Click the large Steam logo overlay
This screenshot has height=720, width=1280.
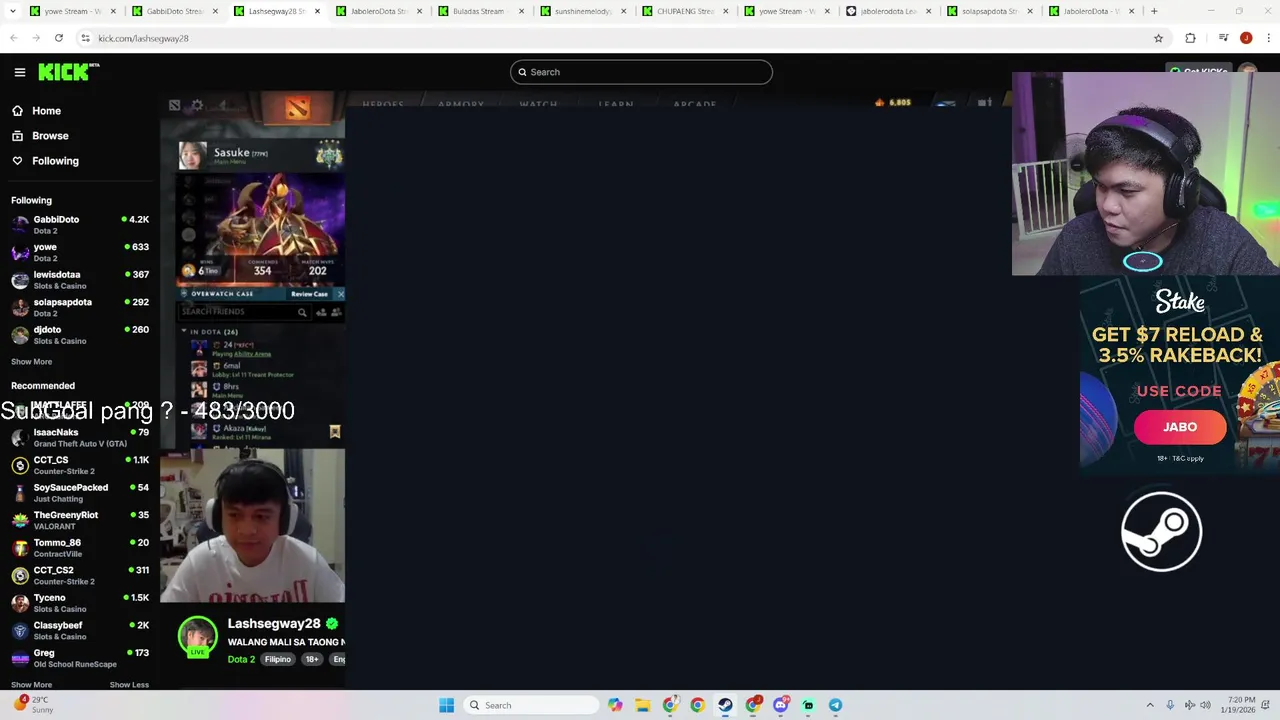[1161, 532]
